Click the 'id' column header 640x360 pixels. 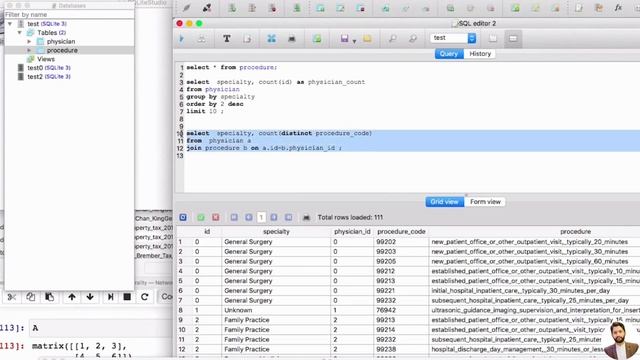click(207, 231)
